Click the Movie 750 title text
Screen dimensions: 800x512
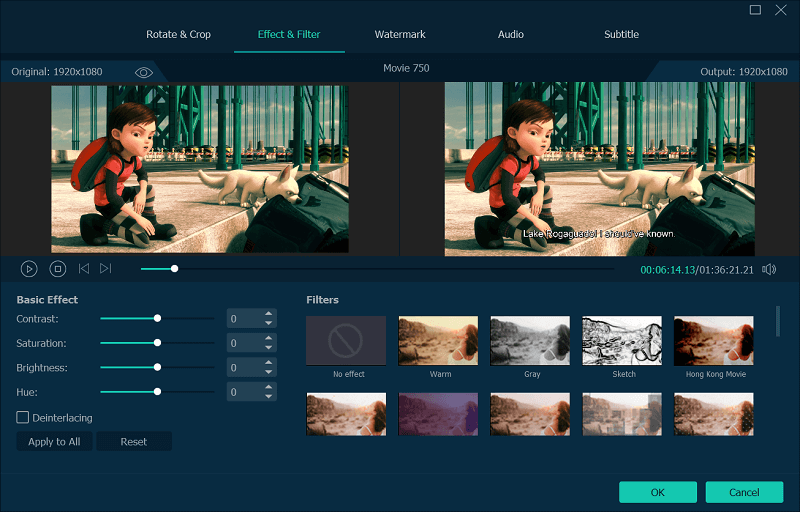(406, 68)
